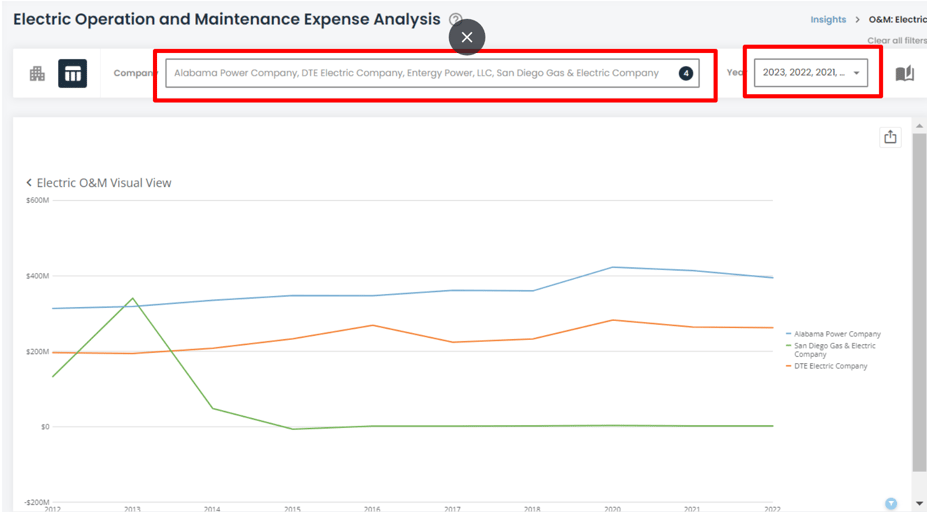Toggle DTE Electric Company legend entry
The height and width of the screenshot is (512, 927).
coord(826,366)
